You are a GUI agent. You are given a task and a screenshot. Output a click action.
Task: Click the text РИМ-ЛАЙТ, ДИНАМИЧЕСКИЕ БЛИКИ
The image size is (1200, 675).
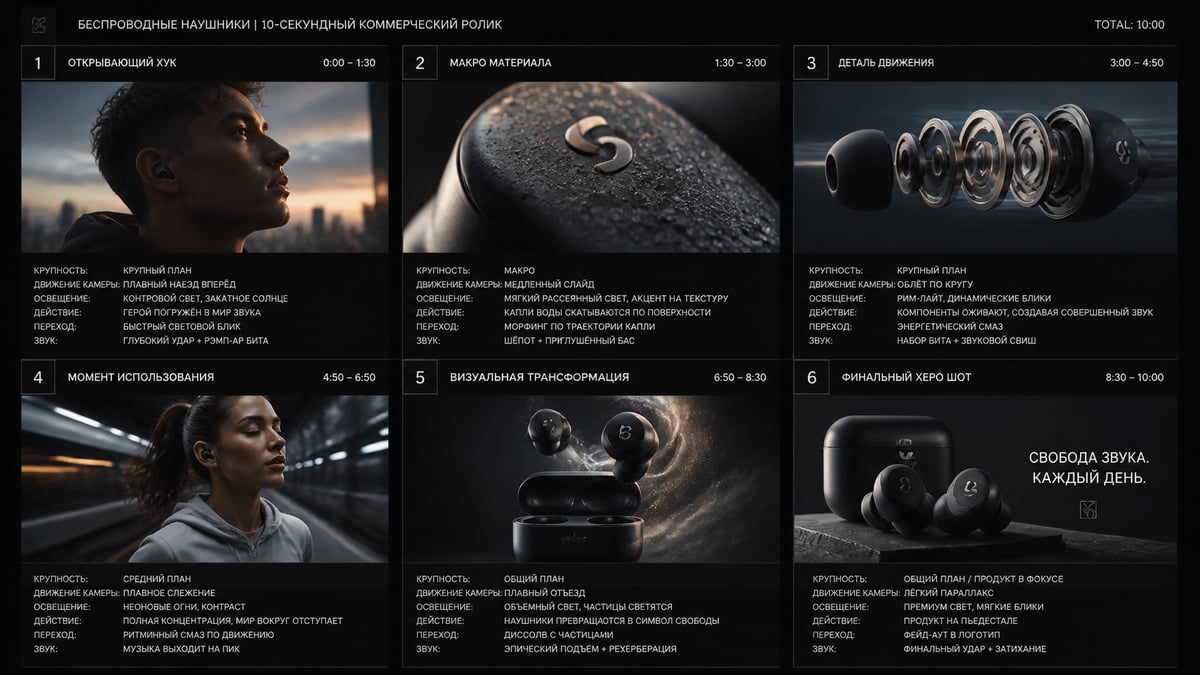976,298
